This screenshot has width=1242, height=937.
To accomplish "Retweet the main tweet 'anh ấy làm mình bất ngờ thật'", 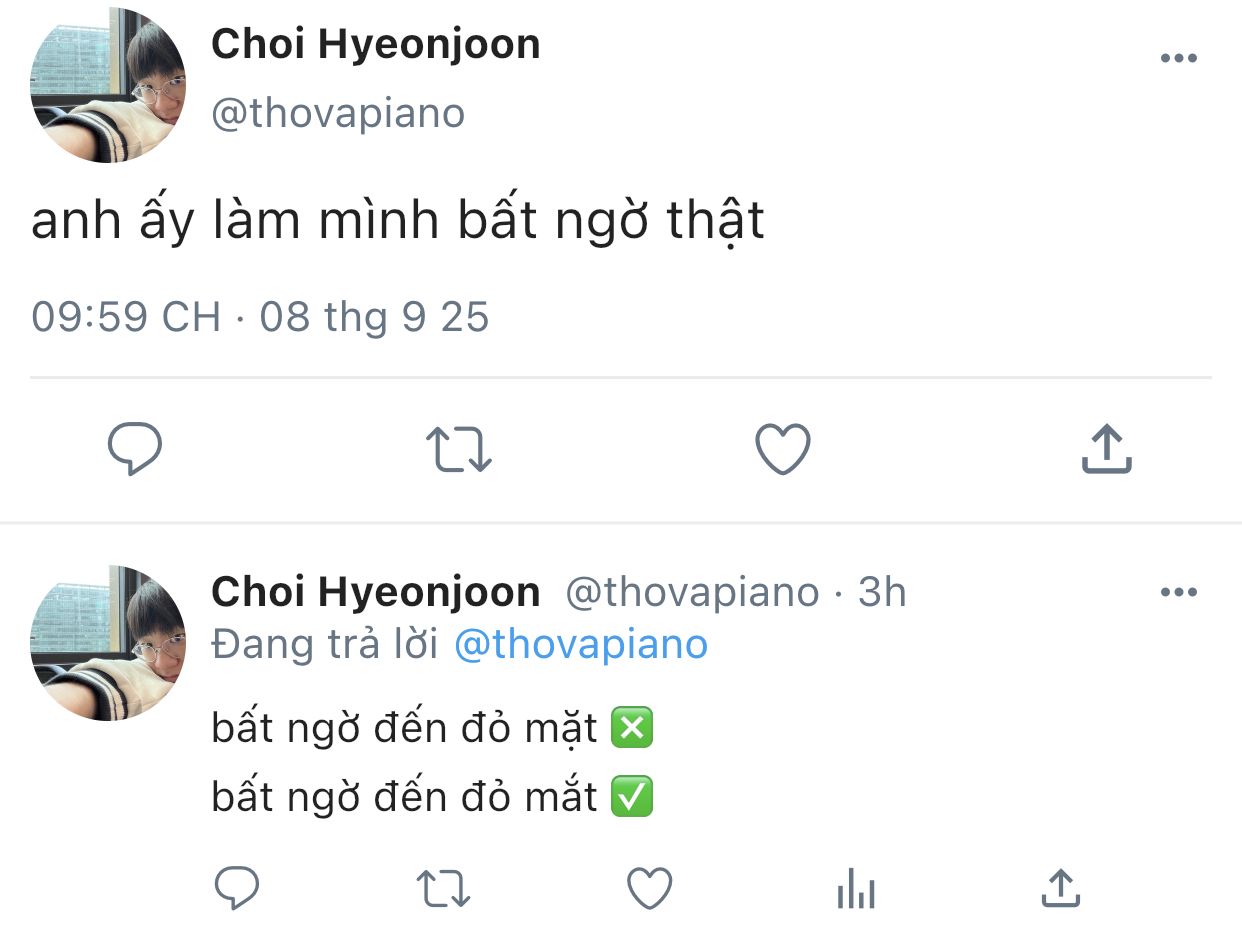I will (x=459, y=449).
